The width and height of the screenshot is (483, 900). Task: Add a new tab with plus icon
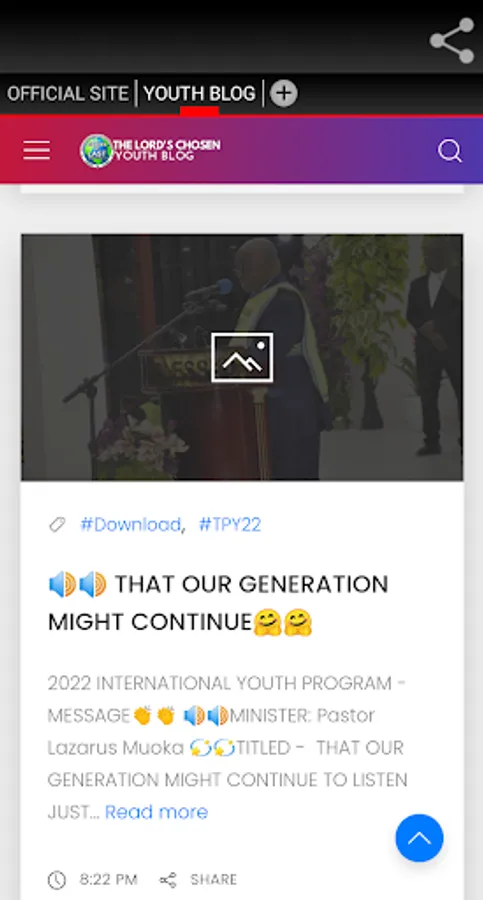pos(284,93)
